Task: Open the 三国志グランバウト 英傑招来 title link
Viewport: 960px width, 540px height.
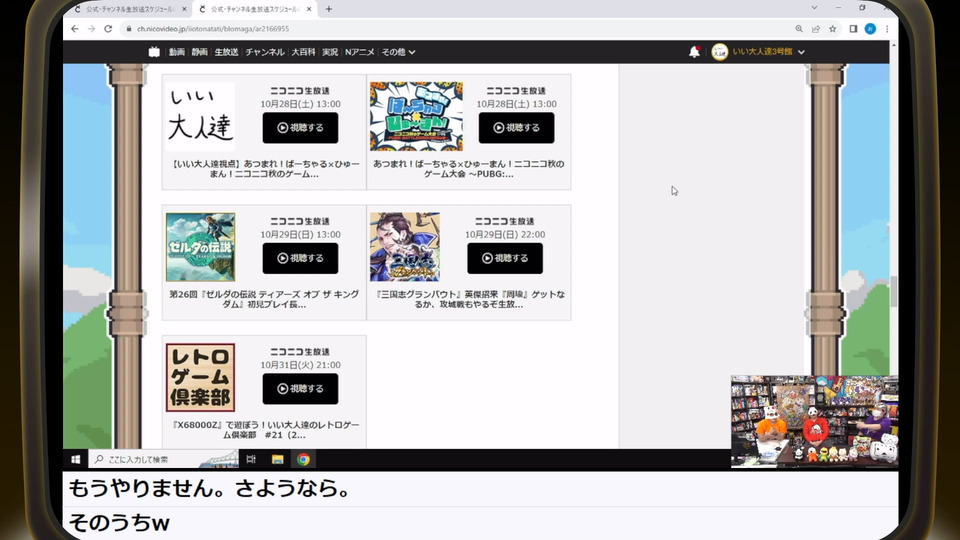Action: [468, 299]
